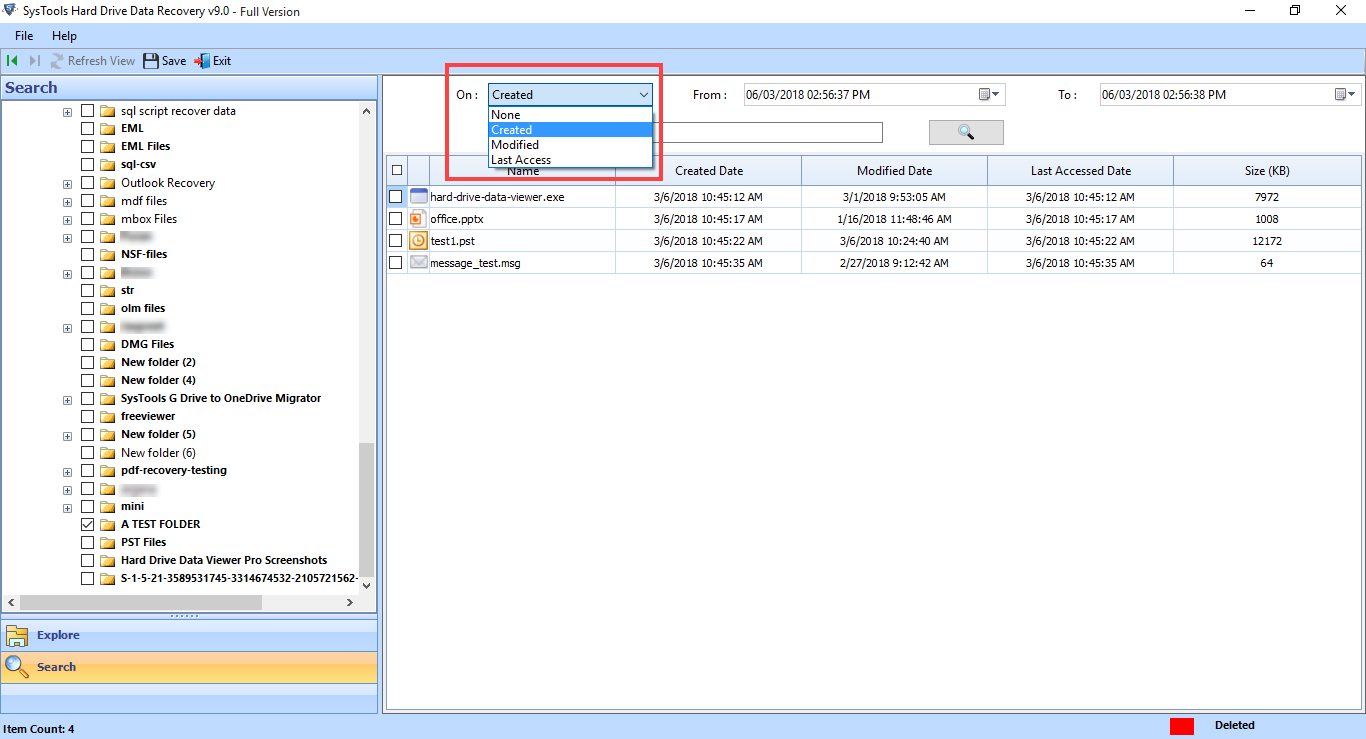Click the Save floppy disk icon
The height and width of the screenshot is (739, 1366).
(x=149, y=60)
